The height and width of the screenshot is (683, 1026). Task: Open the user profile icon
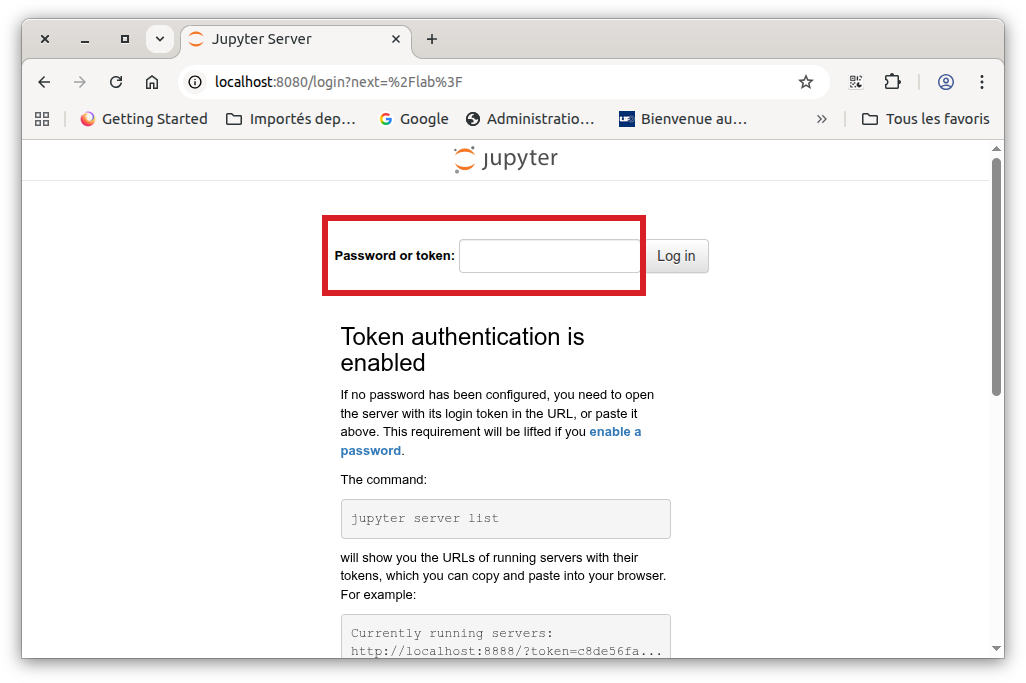point(946,82)
